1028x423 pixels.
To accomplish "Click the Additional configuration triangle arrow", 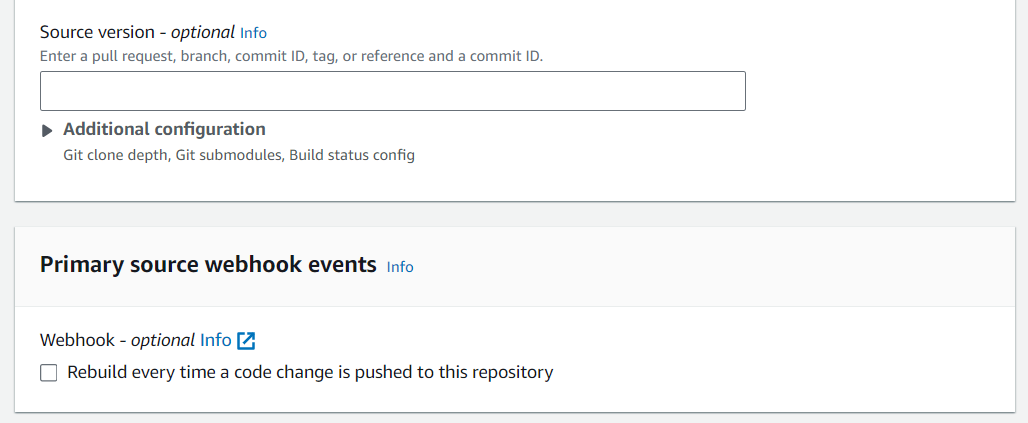I will pyautogui.click(x=47, y=131).
